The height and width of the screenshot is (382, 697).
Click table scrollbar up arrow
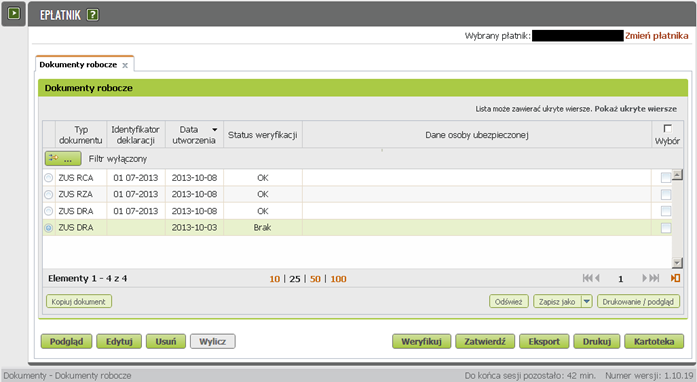tap(677, 175)
